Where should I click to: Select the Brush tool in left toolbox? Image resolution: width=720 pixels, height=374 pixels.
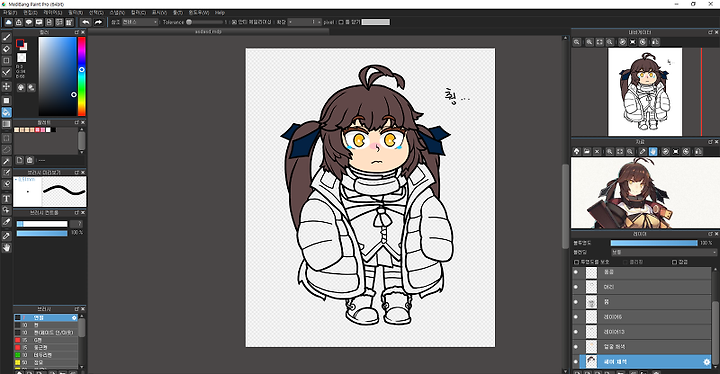[6, 37]
